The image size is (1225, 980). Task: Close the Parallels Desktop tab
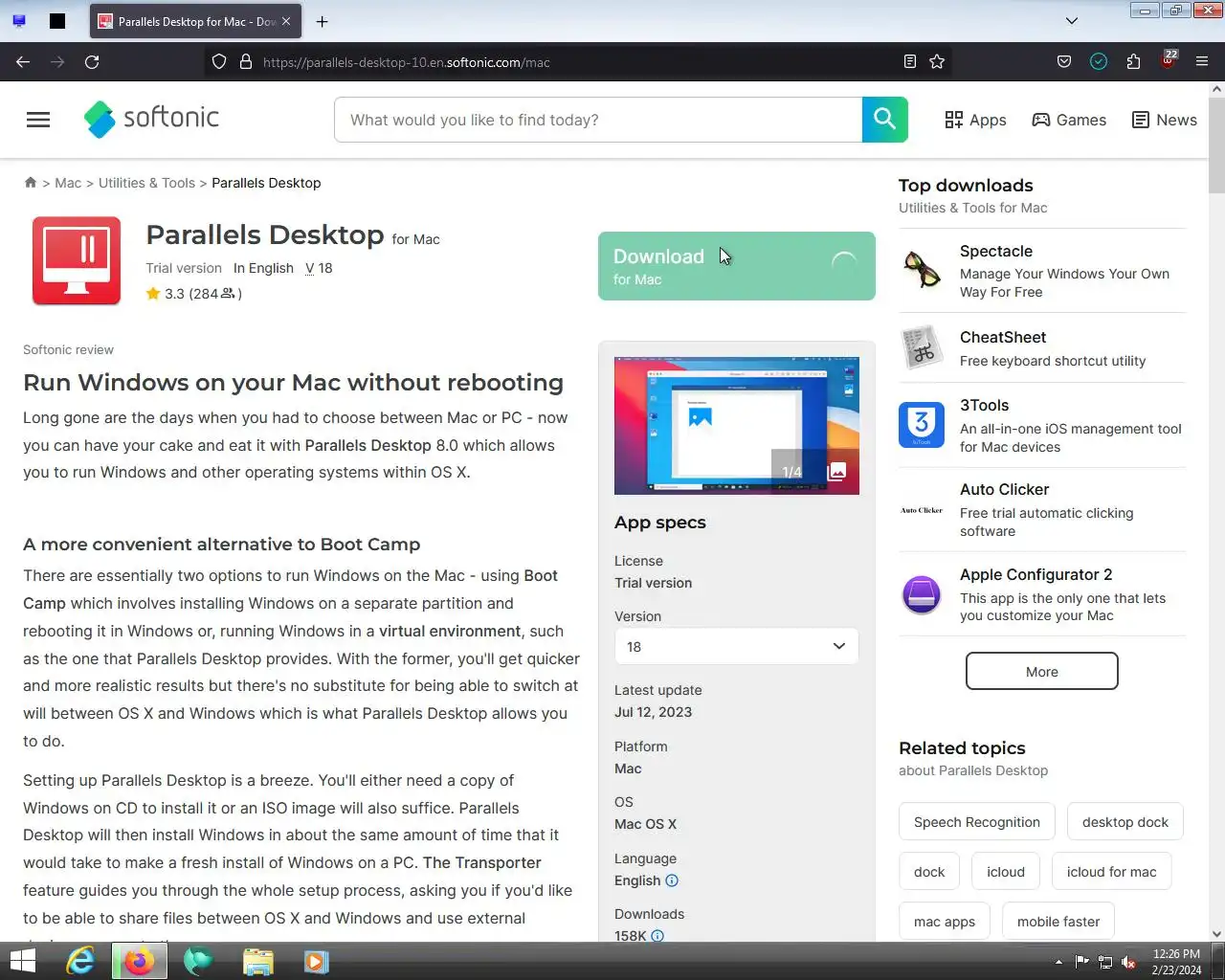click(286, 21)
